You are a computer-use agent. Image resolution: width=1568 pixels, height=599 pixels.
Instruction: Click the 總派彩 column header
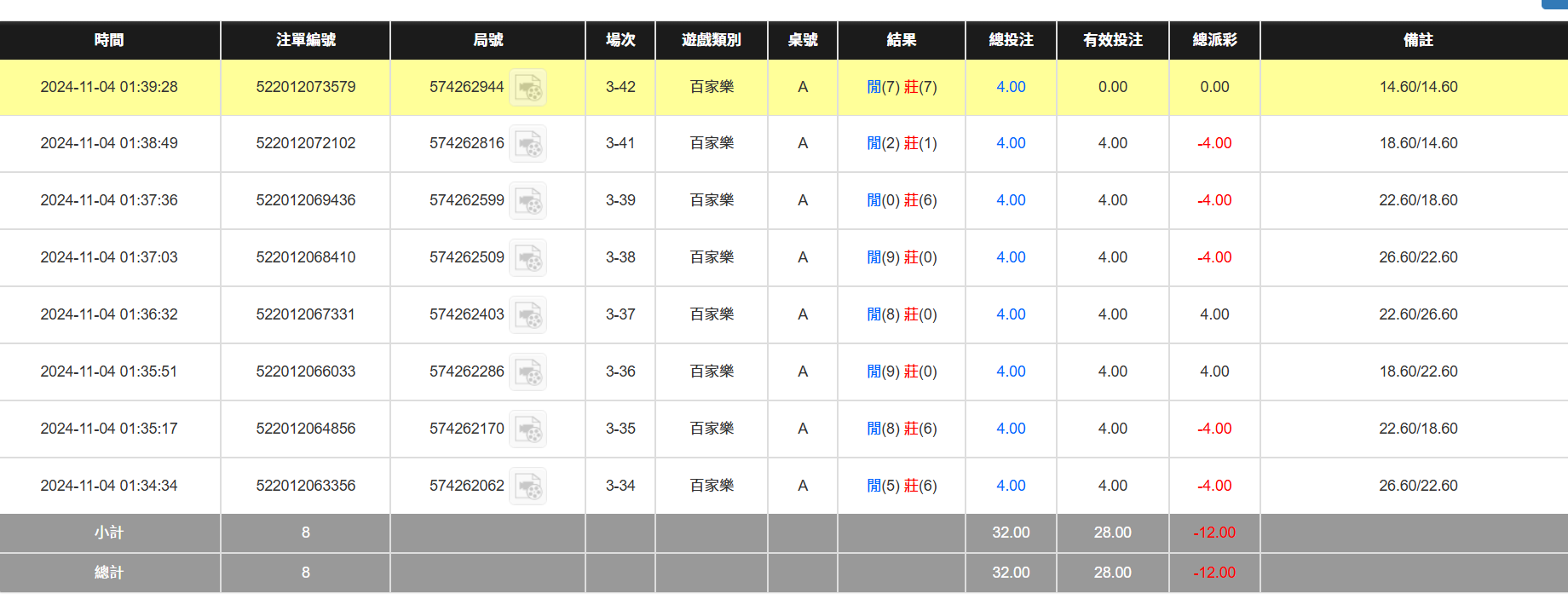point(1214,40)
